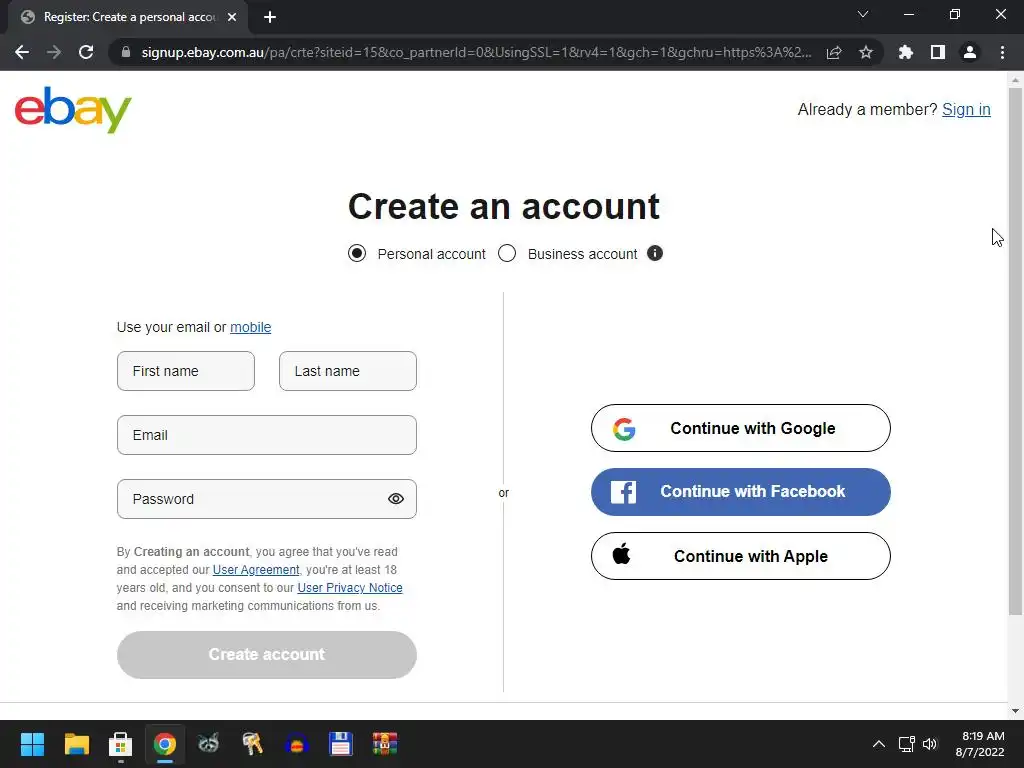
Task: Share this page icon in address bar
Action: pyautogui.click(x=834, y=52)
